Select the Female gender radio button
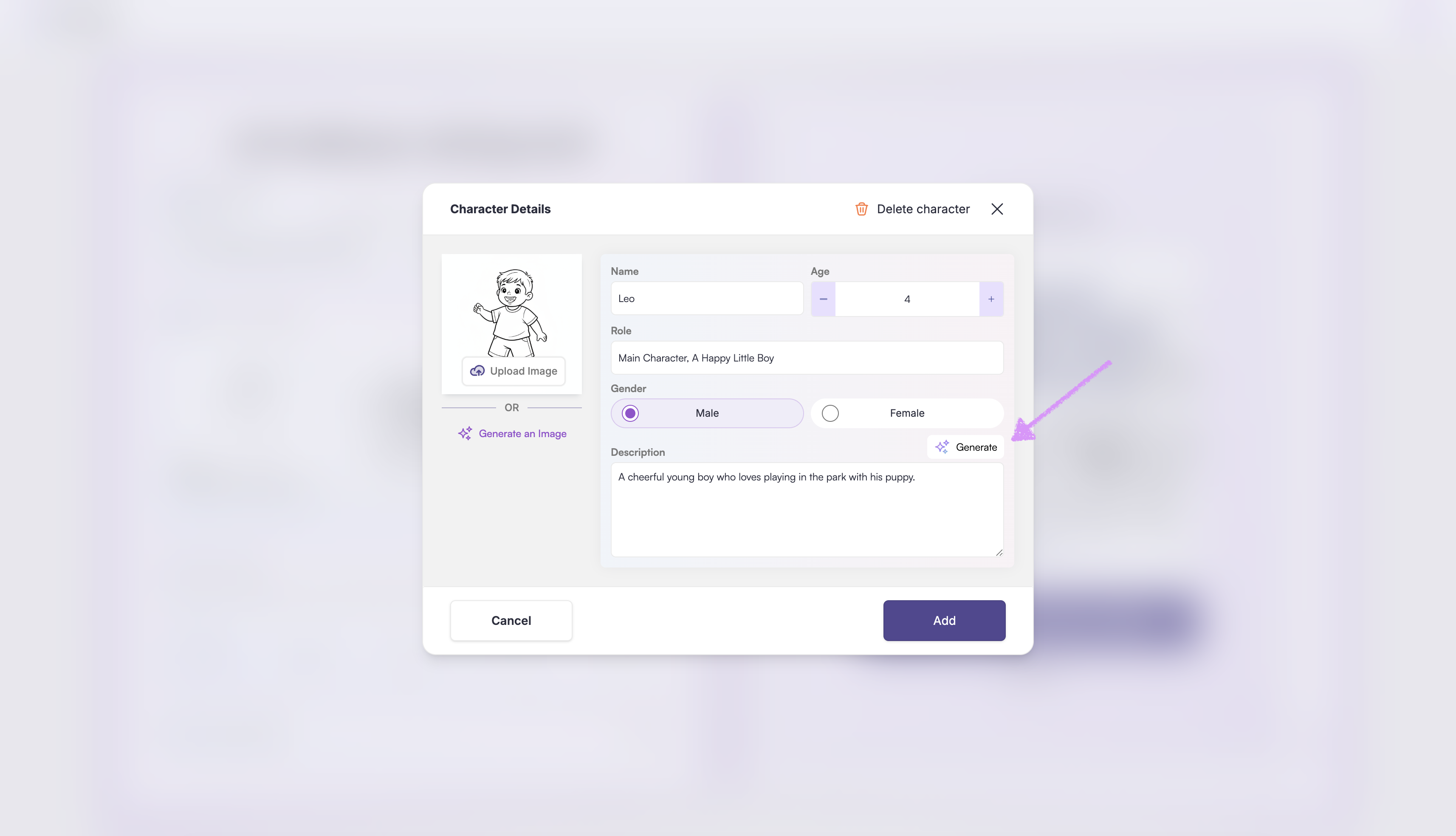 (x=830, y=413)
